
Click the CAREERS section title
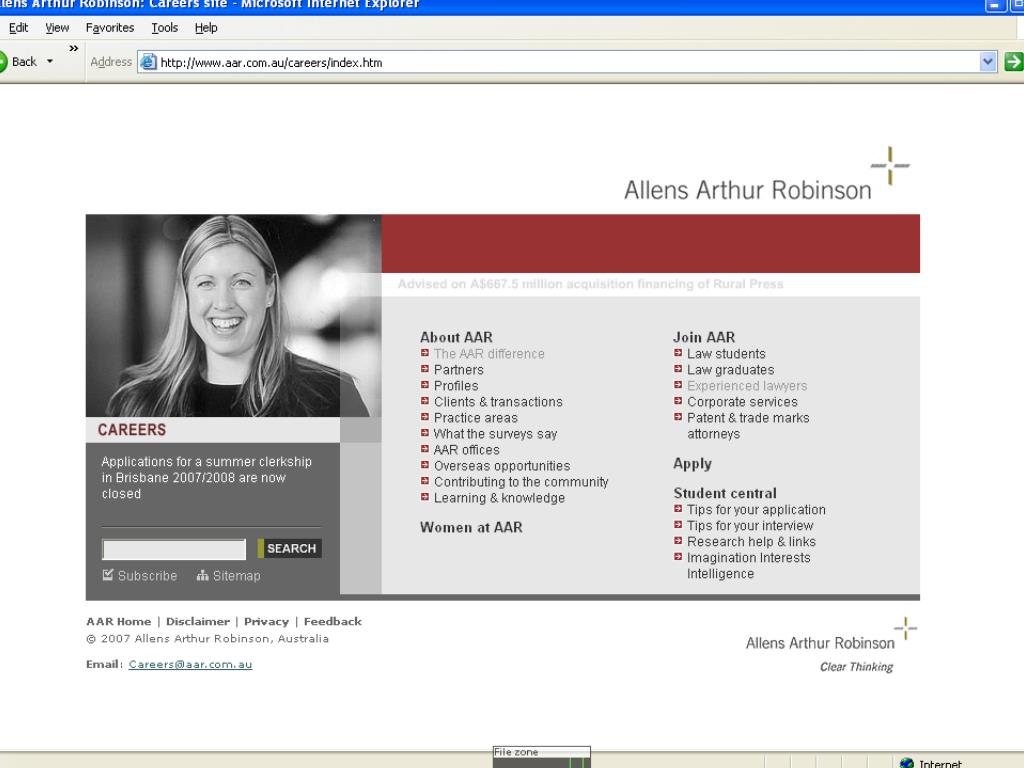[x=132, y=430]
